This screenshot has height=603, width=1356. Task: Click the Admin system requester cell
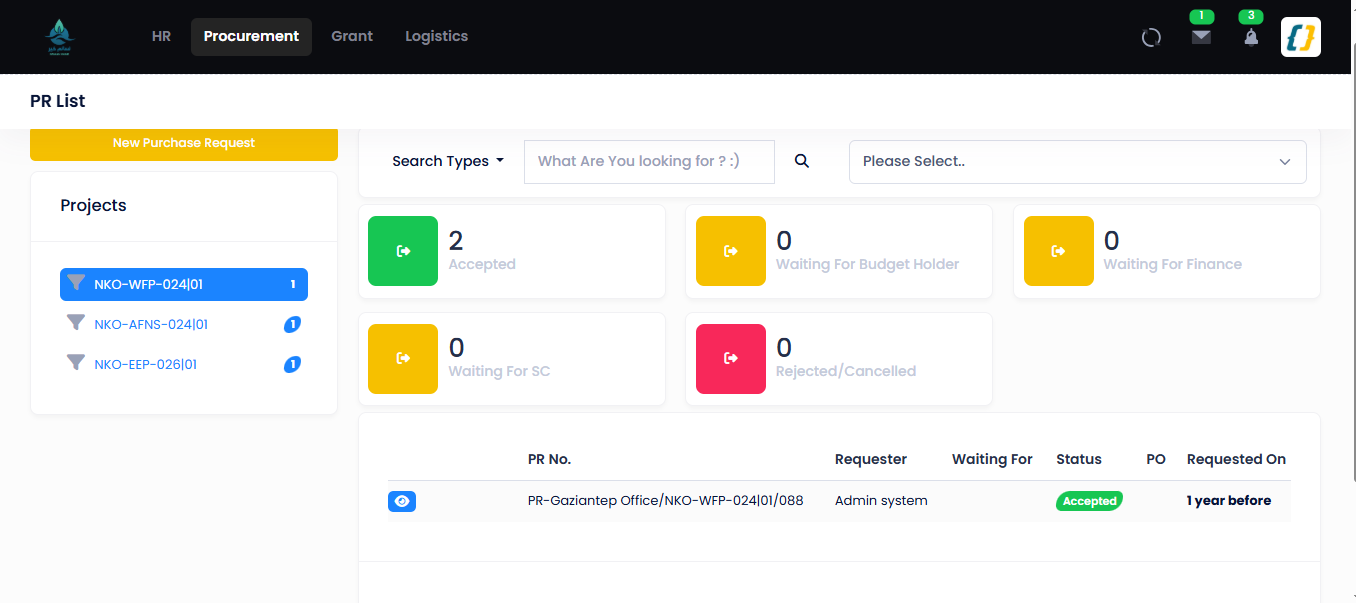point(881,500)
